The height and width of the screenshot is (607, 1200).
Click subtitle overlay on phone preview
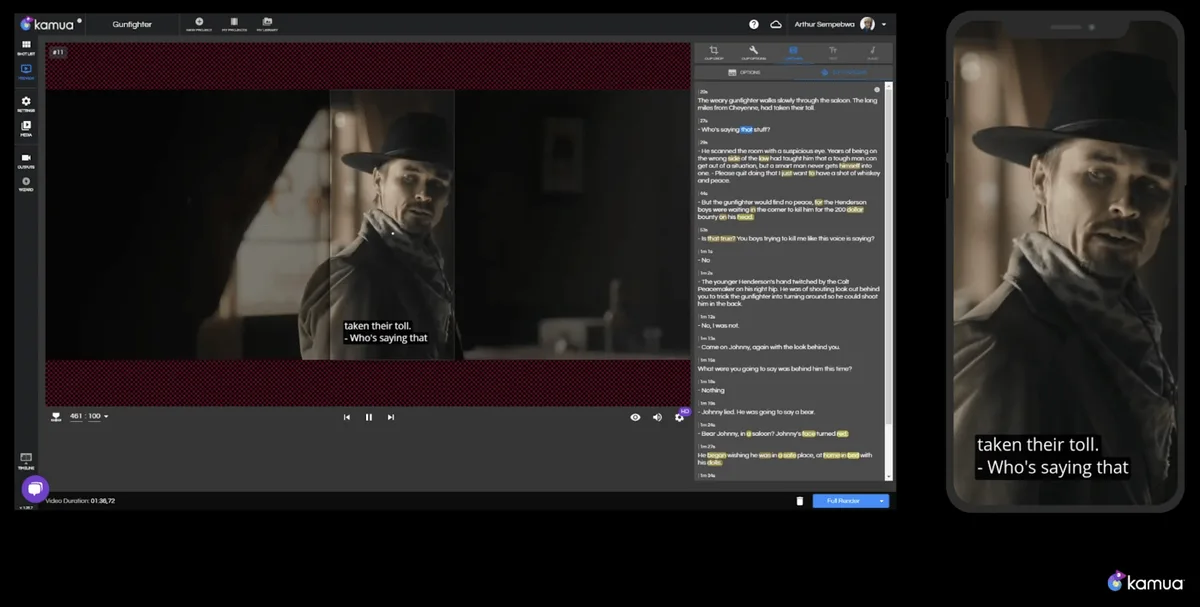(1052, 456)
